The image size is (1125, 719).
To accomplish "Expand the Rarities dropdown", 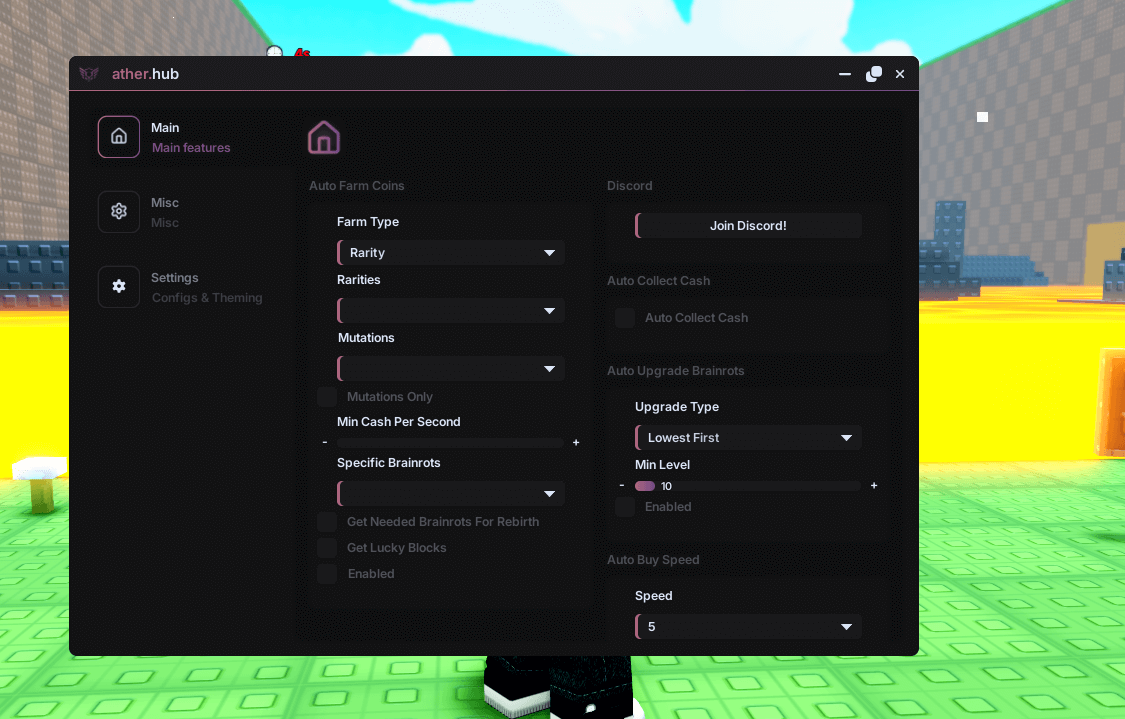I will (451, 311).
